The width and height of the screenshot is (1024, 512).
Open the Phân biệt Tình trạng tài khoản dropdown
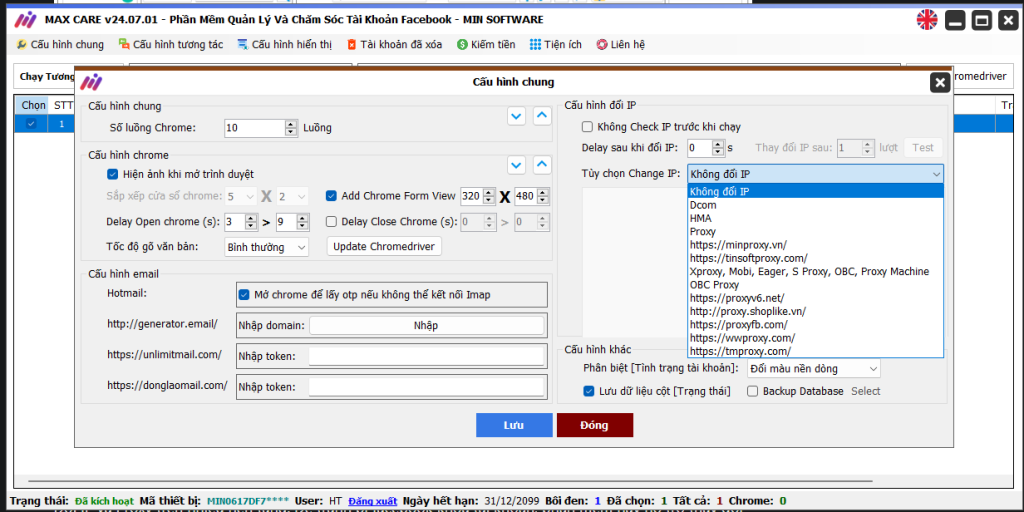tap(814, 368)
